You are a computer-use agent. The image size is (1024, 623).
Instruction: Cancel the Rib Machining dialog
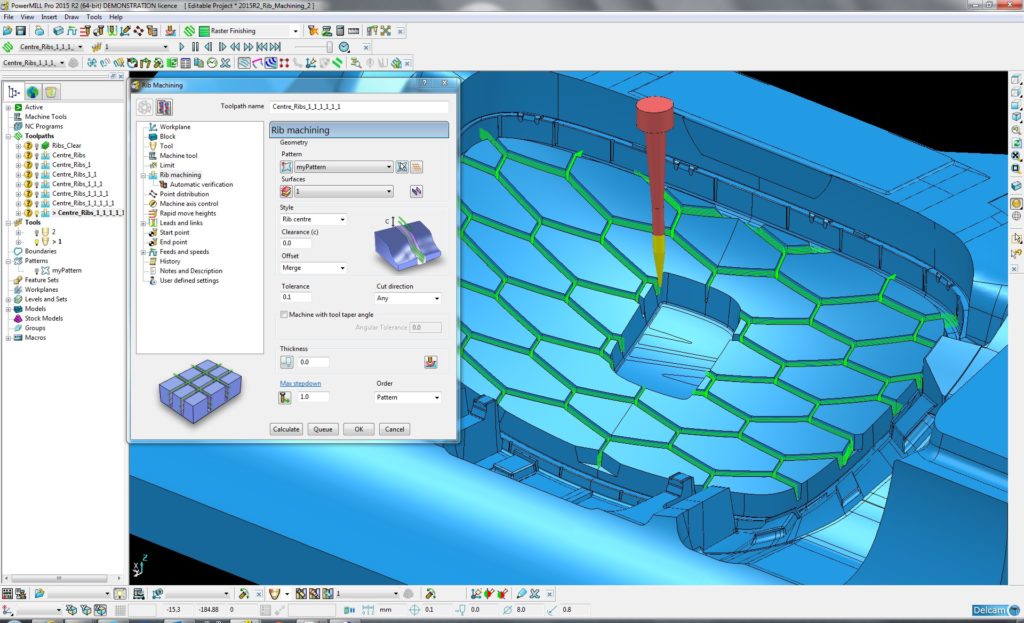click(394, 429)
